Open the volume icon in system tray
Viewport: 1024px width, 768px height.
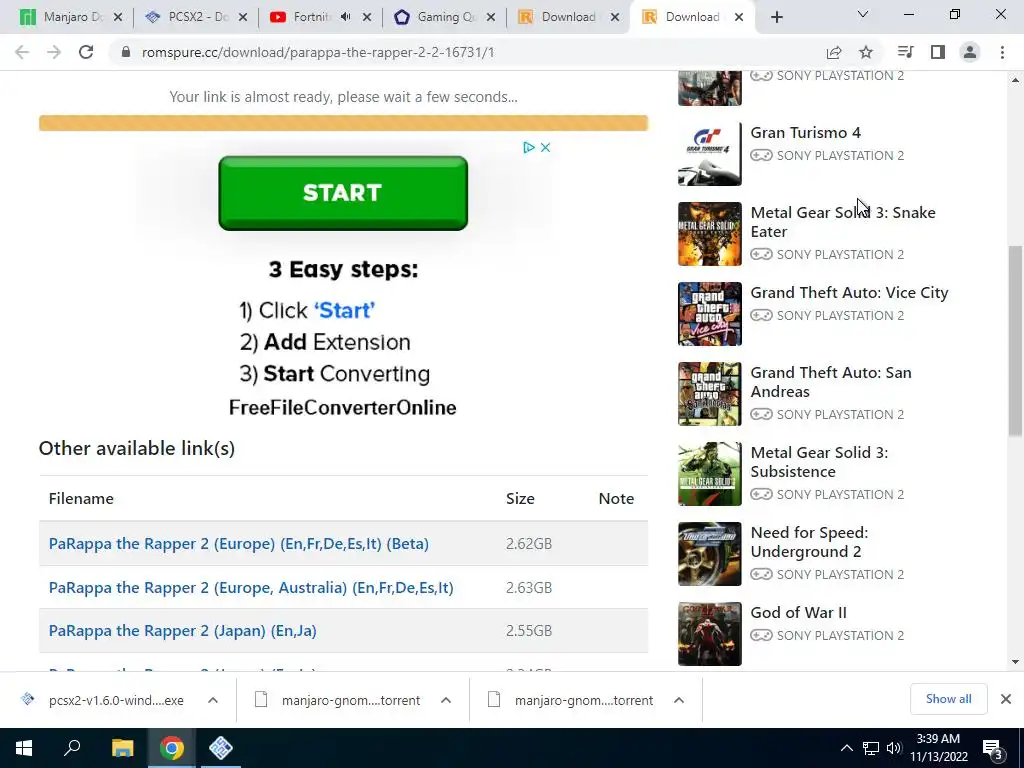click(x=893, y=748)
